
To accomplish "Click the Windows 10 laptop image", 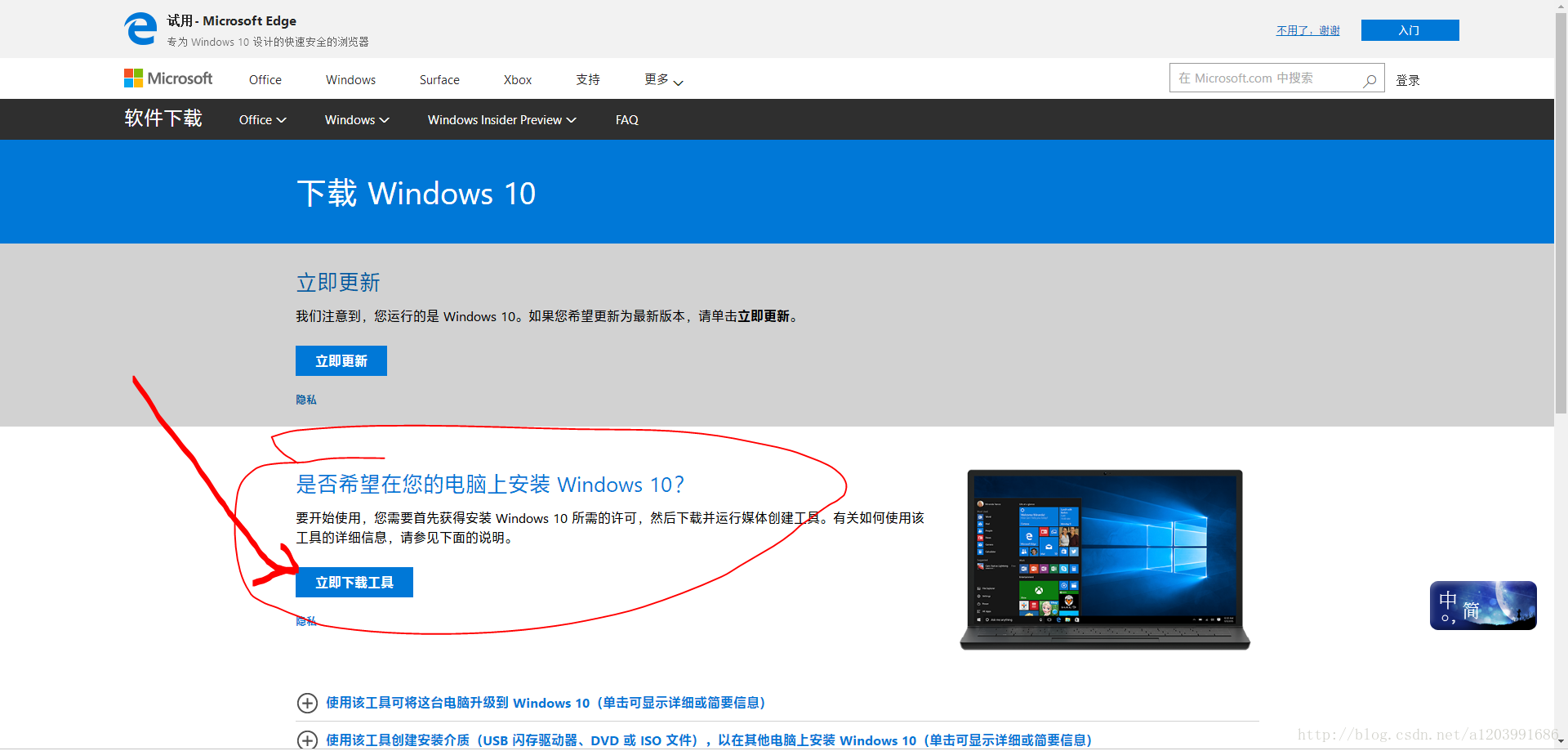I will point(1105,560).
